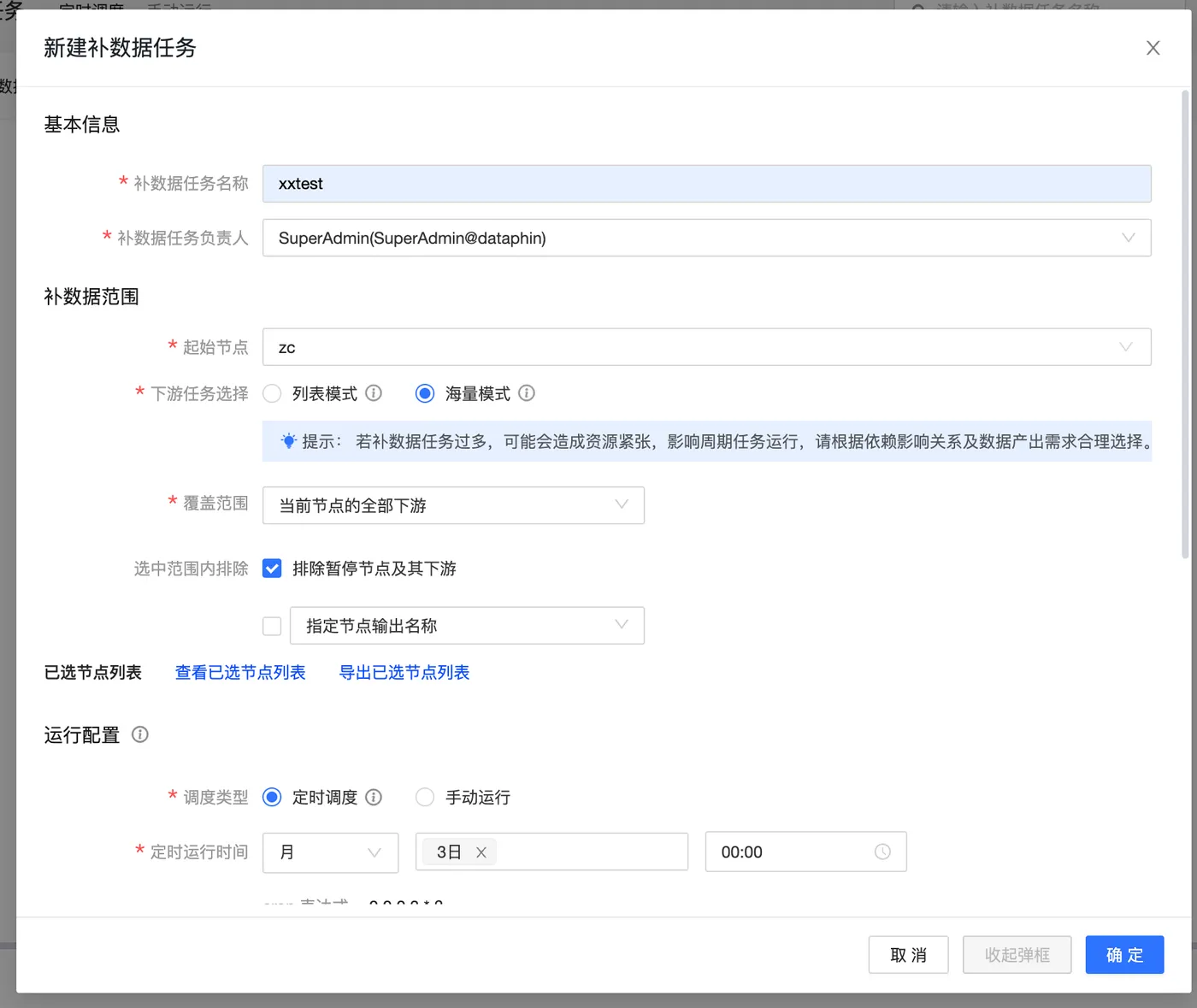Select the 列表模式 radio option
1197x1008 pixels.
pyautogui.click(x=272, y=393)
